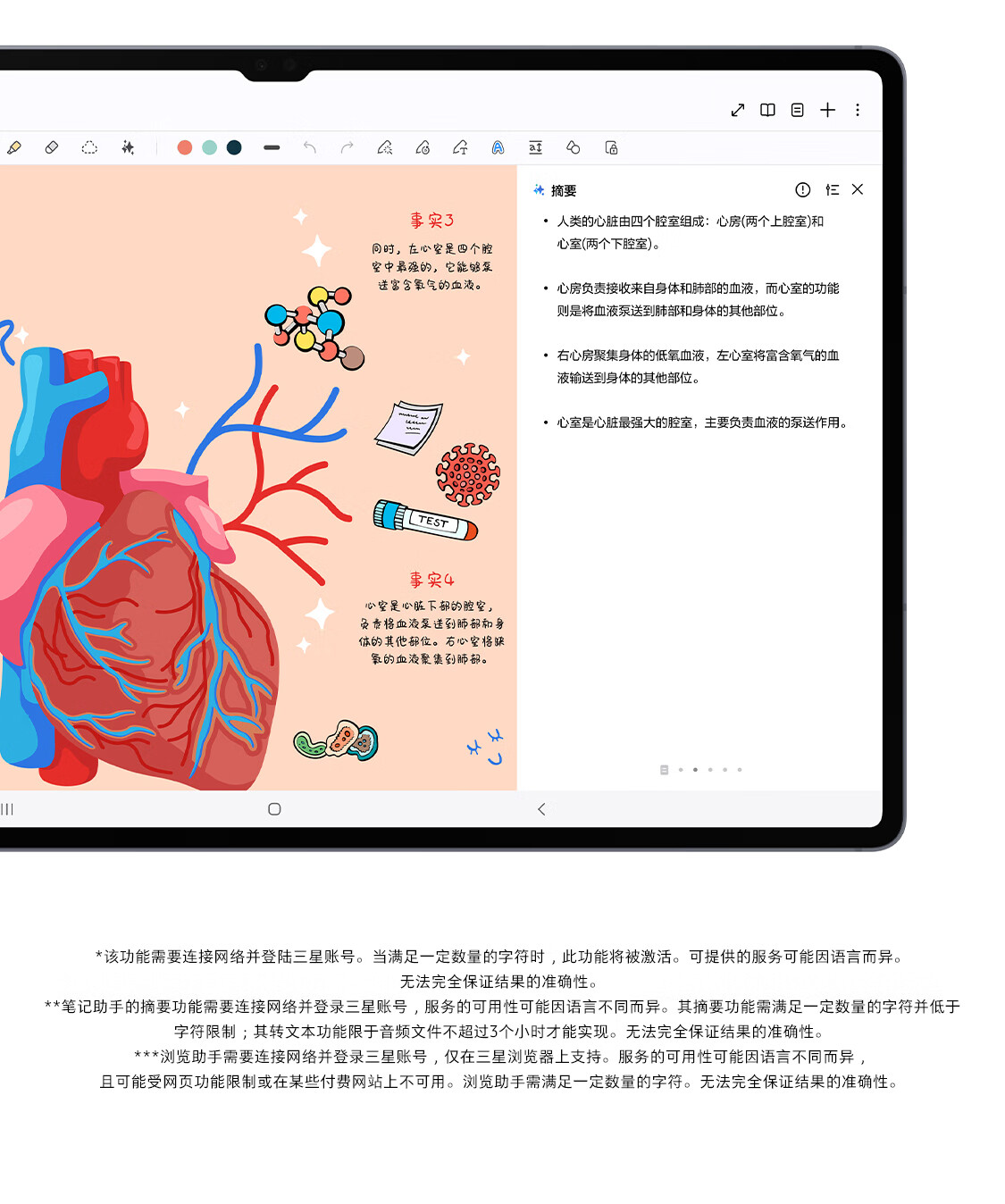The image size is (1005, 1204).
Task: Open the text size alignment tool
Action: [535, 147]
